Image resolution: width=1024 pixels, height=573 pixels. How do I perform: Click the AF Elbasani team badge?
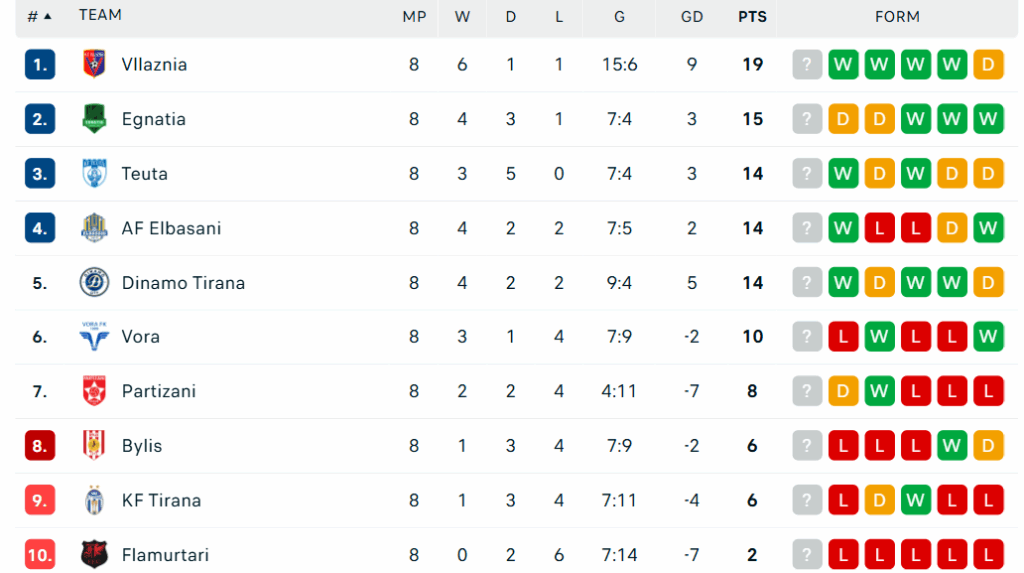94,228
